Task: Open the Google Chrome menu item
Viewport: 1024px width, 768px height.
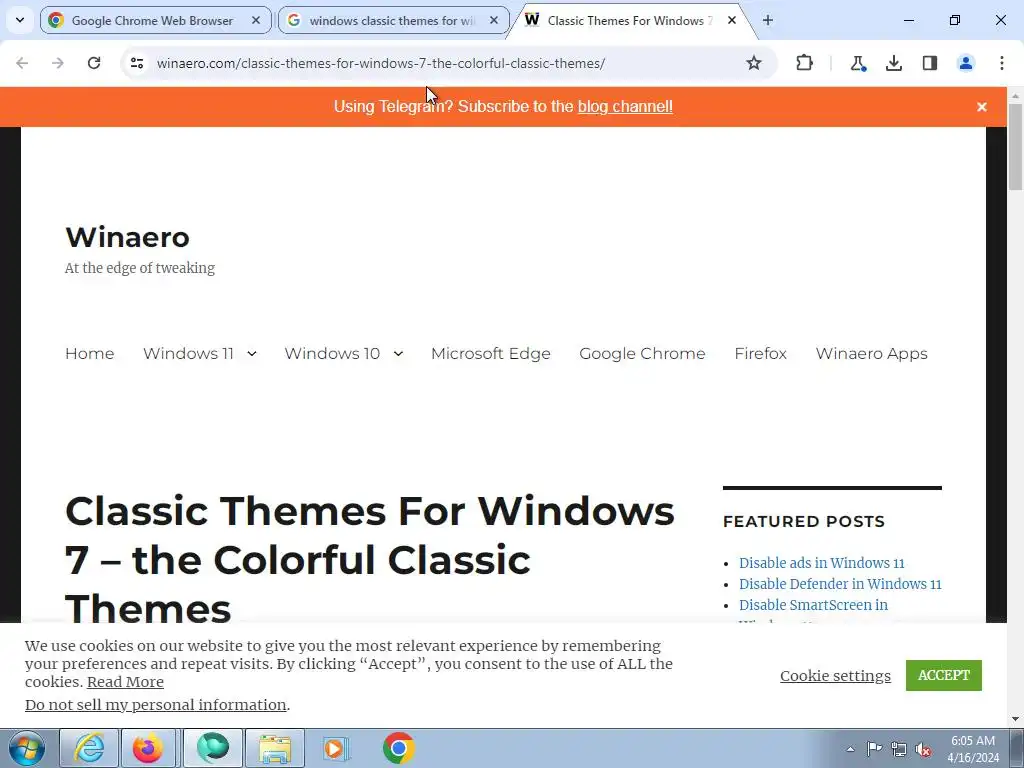Action: (642, 353)
